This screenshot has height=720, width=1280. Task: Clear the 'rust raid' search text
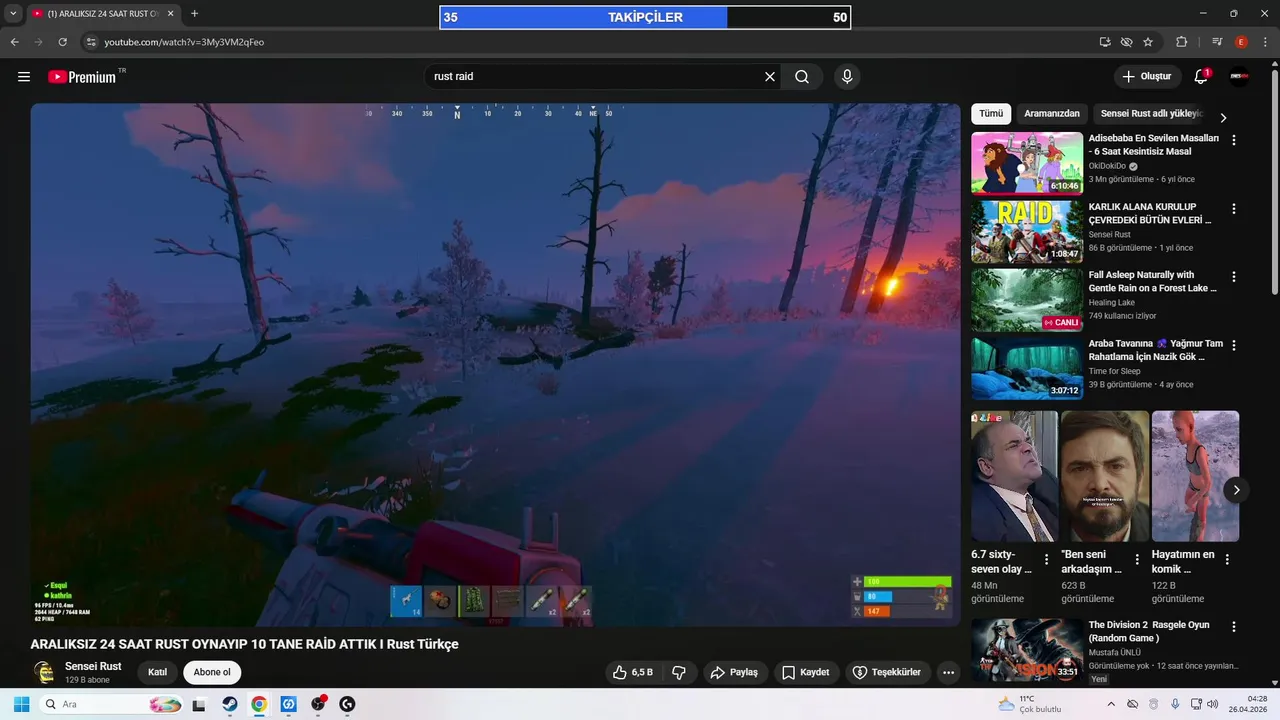click(770, 77)
